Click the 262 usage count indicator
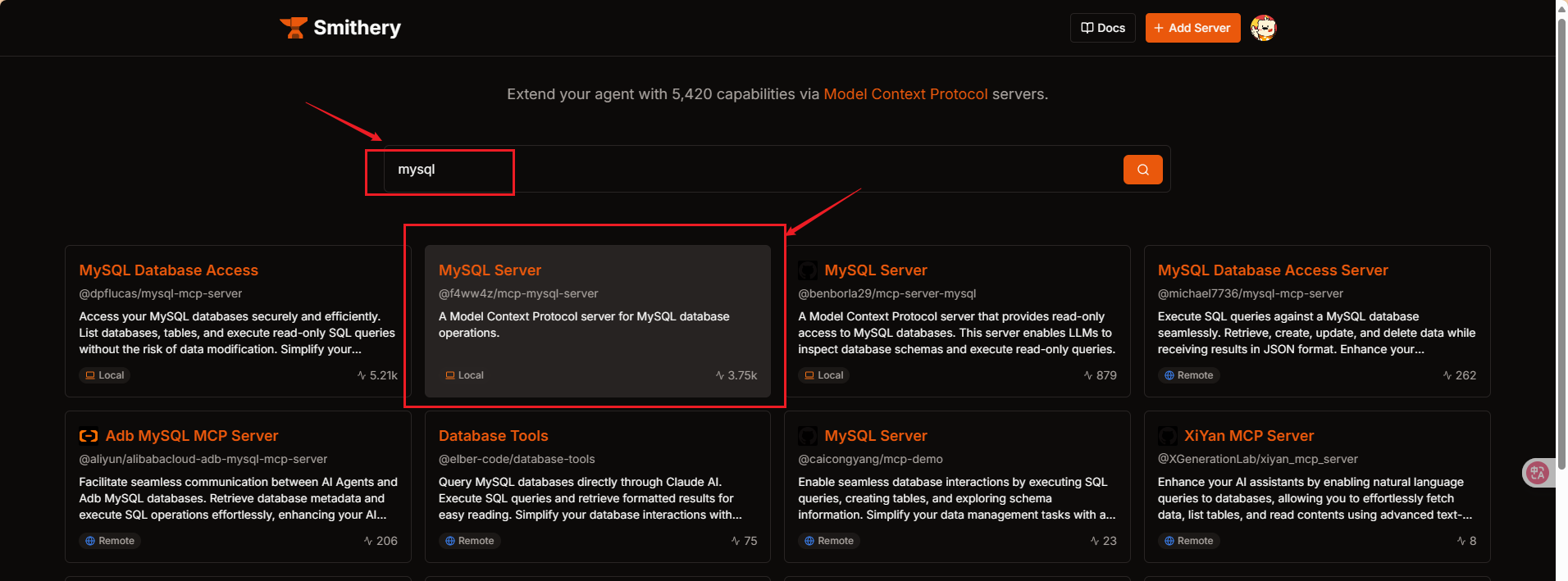 [1460, 375]
